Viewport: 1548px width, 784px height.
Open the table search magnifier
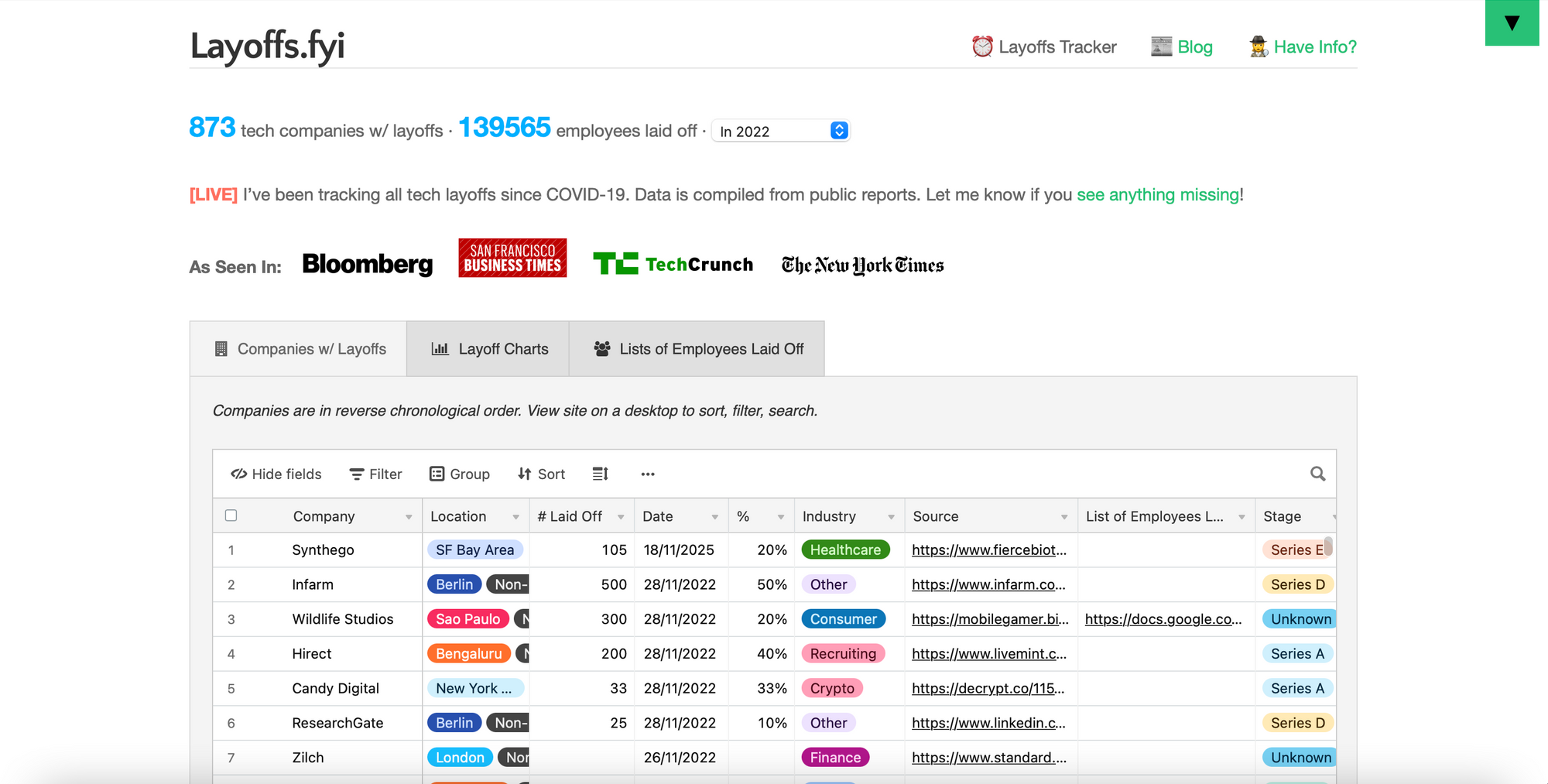(x=1317, y=474)
